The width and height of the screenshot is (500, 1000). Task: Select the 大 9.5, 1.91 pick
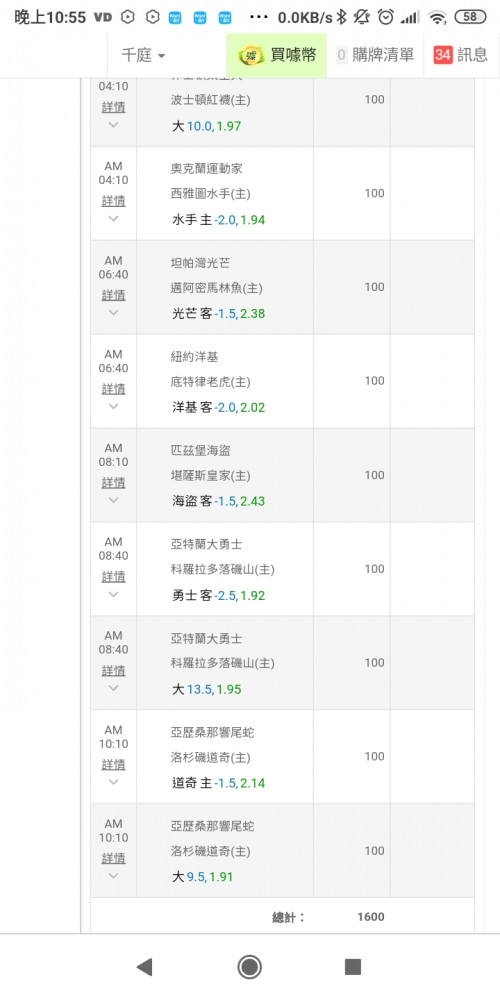point(203,877)
